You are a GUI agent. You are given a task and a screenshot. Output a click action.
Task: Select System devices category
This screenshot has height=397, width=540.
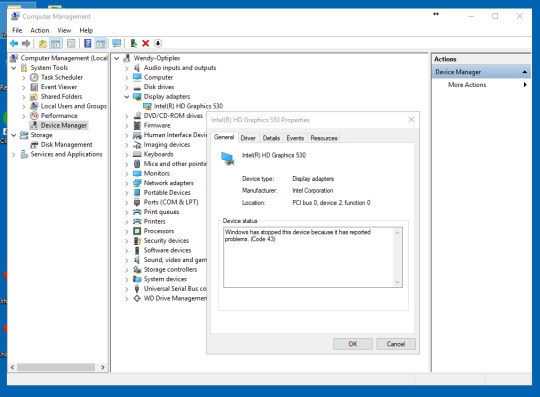(165, 279)
